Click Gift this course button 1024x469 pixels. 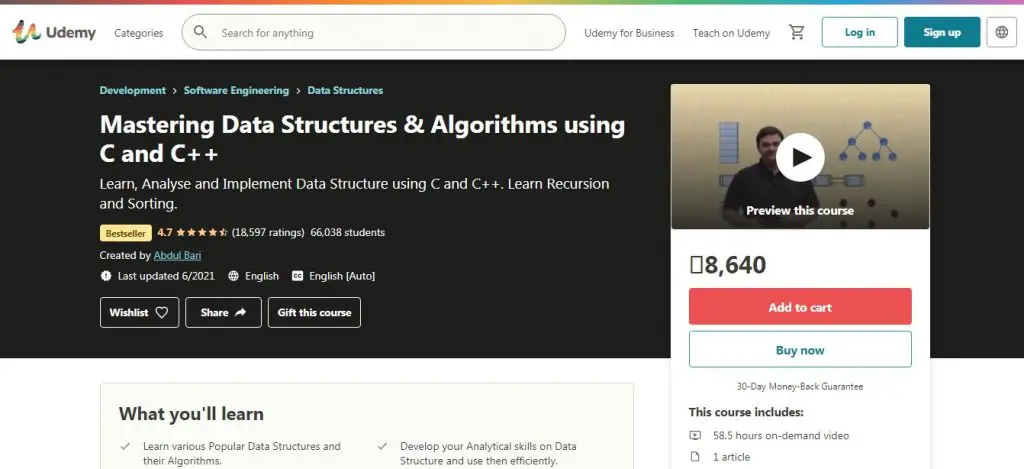click(x=314, y=313)
